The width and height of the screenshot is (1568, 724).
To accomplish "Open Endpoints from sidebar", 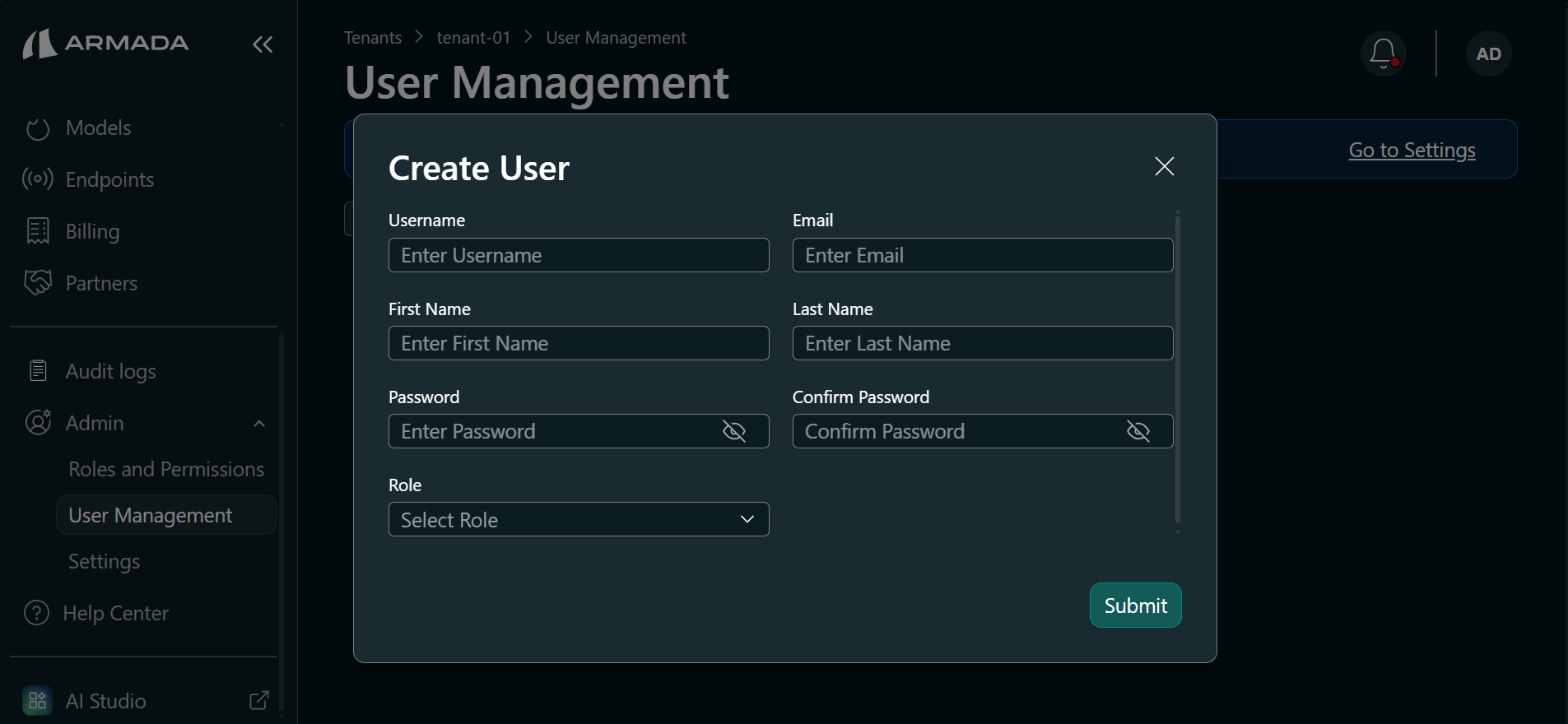I will (109, 179).
